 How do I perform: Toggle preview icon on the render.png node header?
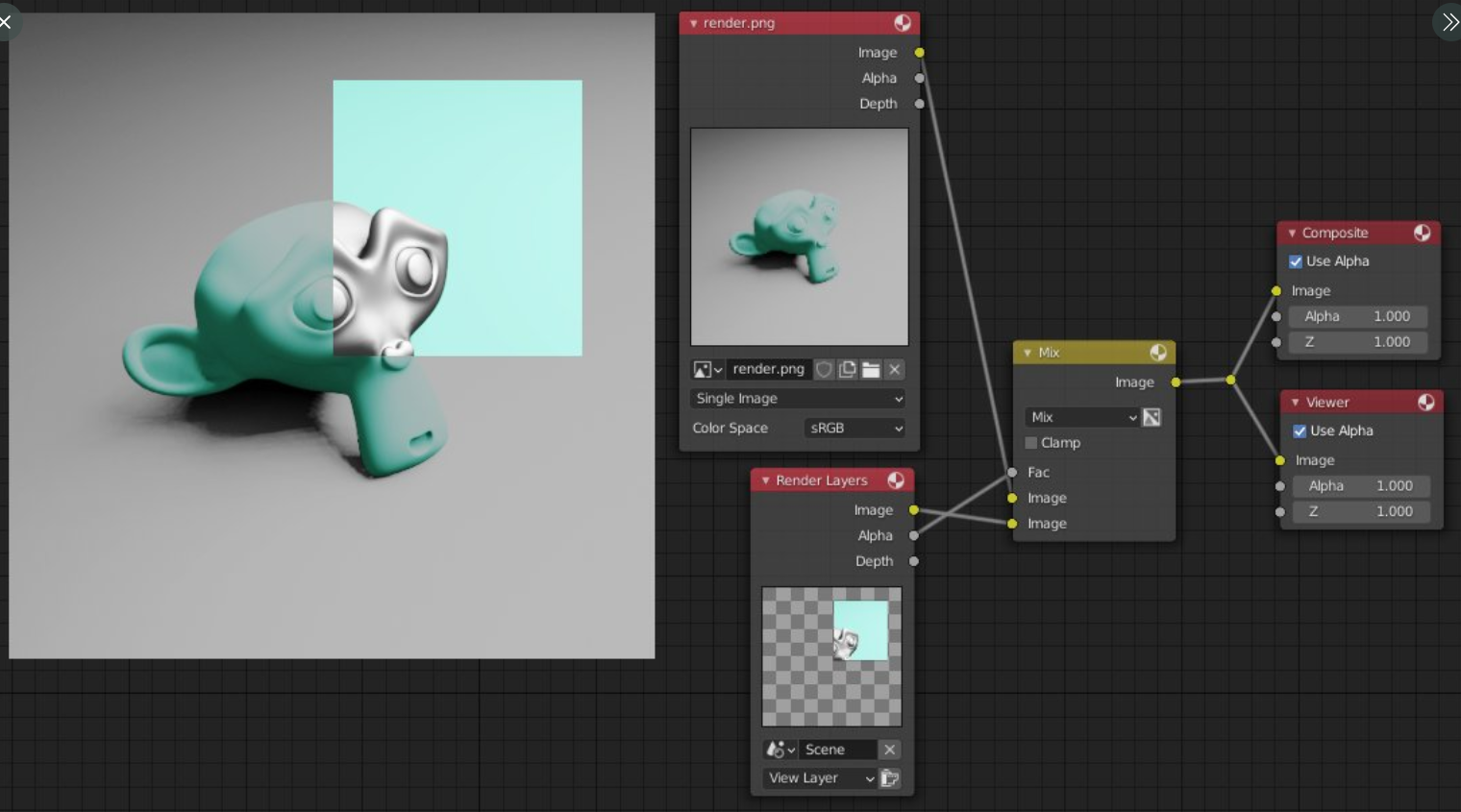coord(903,23)
